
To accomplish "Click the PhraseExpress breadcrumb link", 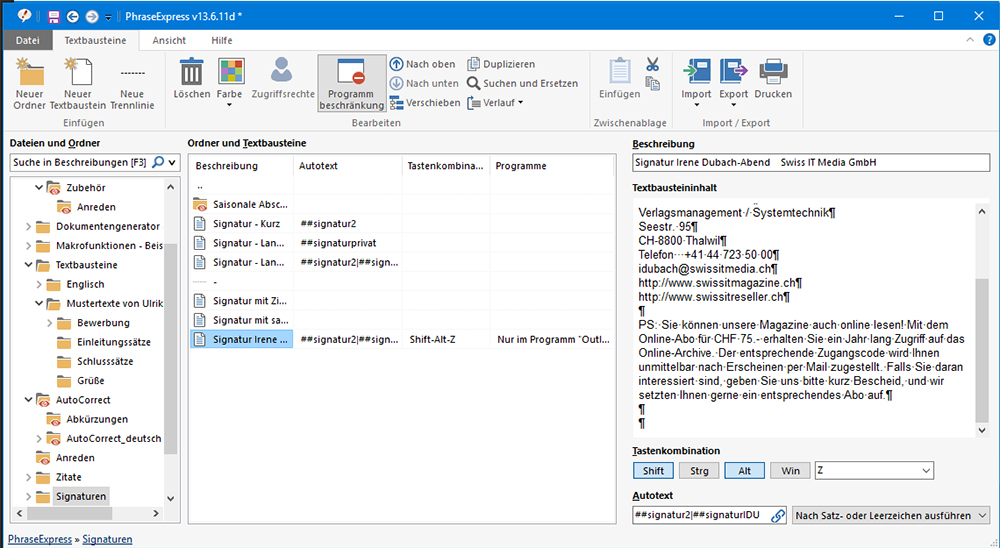I will (x=40, y=539).
